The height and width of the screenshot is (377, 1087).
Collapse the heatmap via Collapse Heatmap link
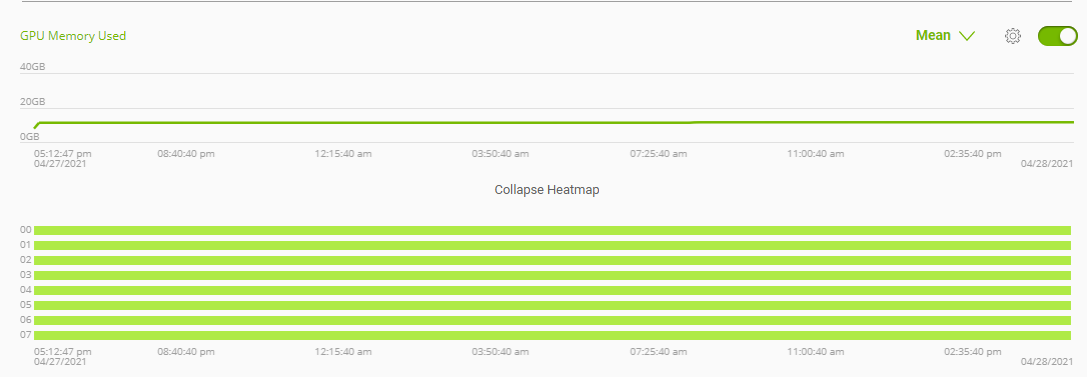coord(547,190)
